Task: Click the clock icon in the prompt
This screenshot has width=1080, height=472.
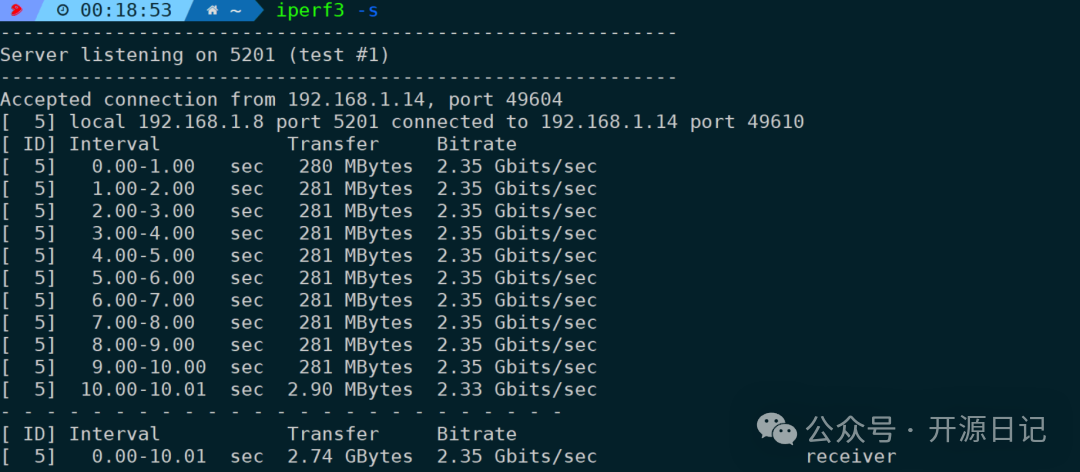Action: [x=63, y=11]
